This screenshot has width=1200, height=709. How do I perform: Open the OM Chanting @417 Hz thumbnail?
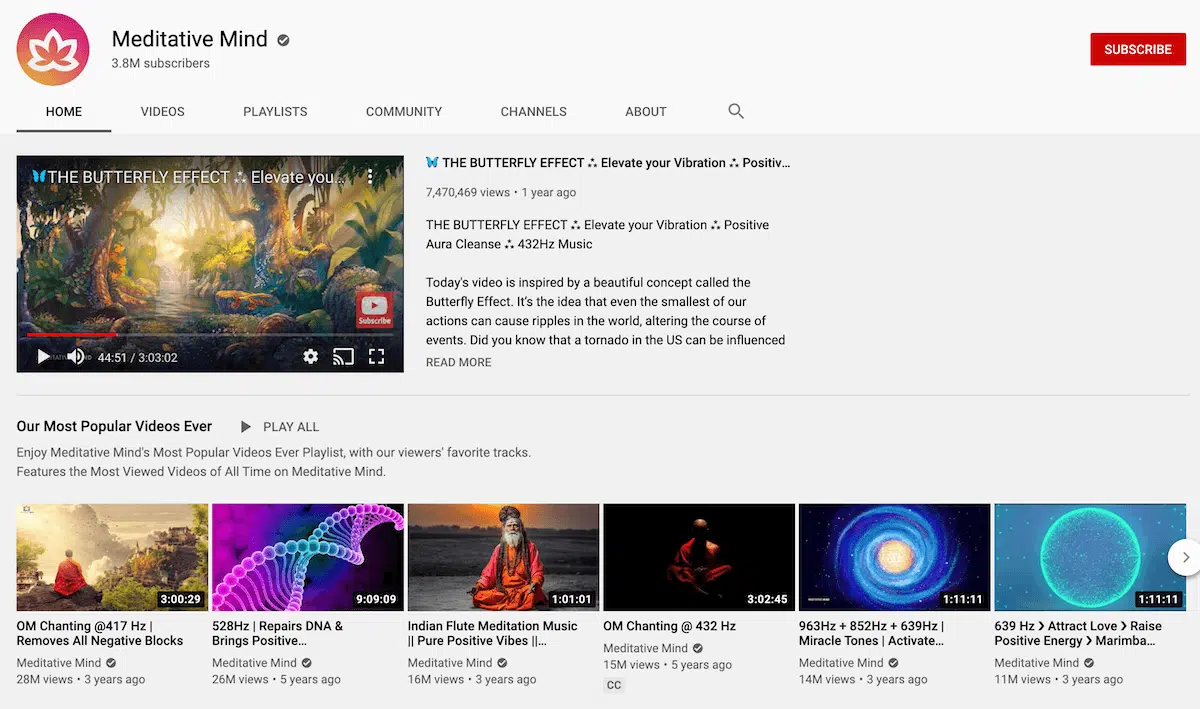point(113,557)
